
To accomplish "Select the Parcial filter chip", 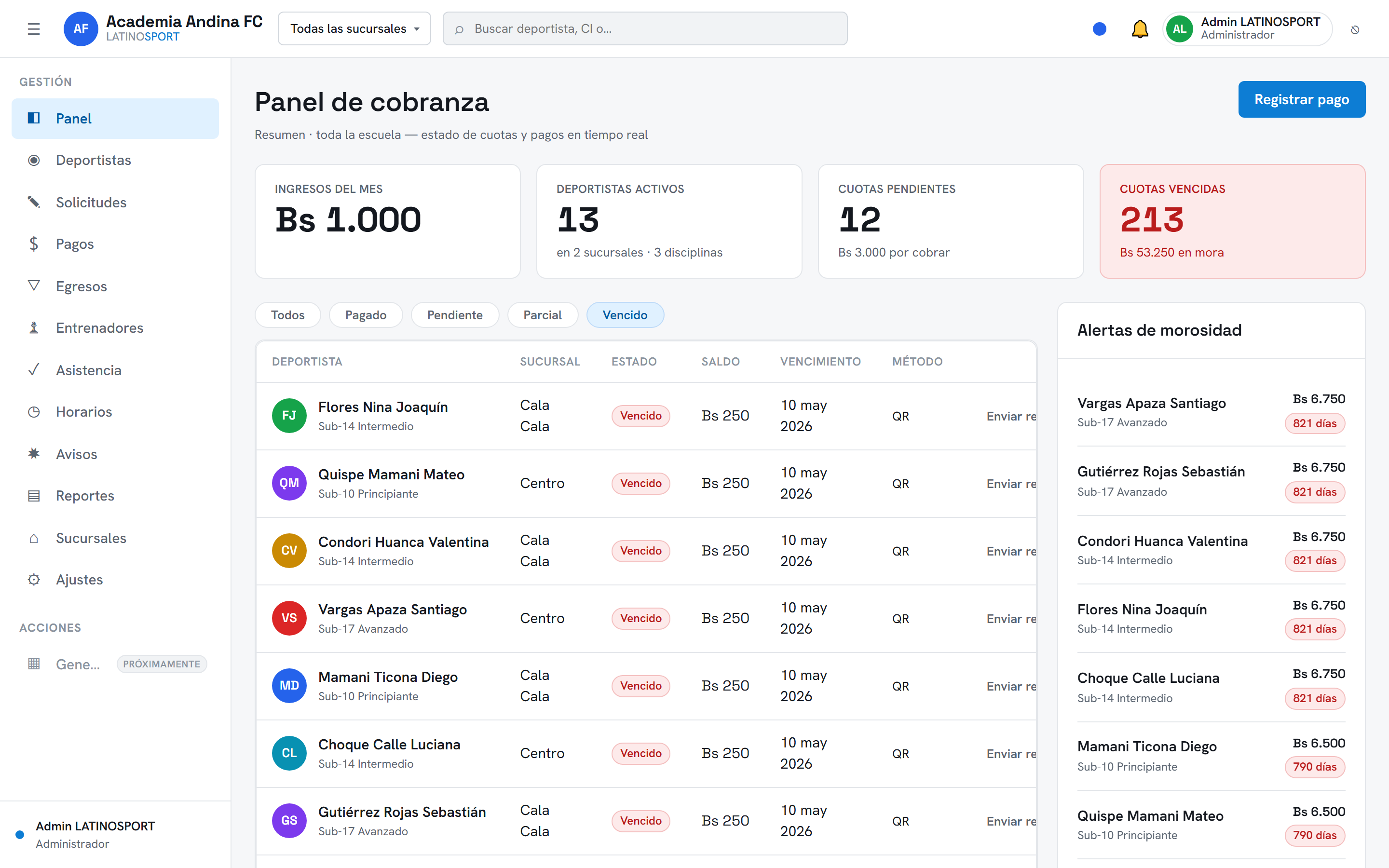I will click(543, 314).
